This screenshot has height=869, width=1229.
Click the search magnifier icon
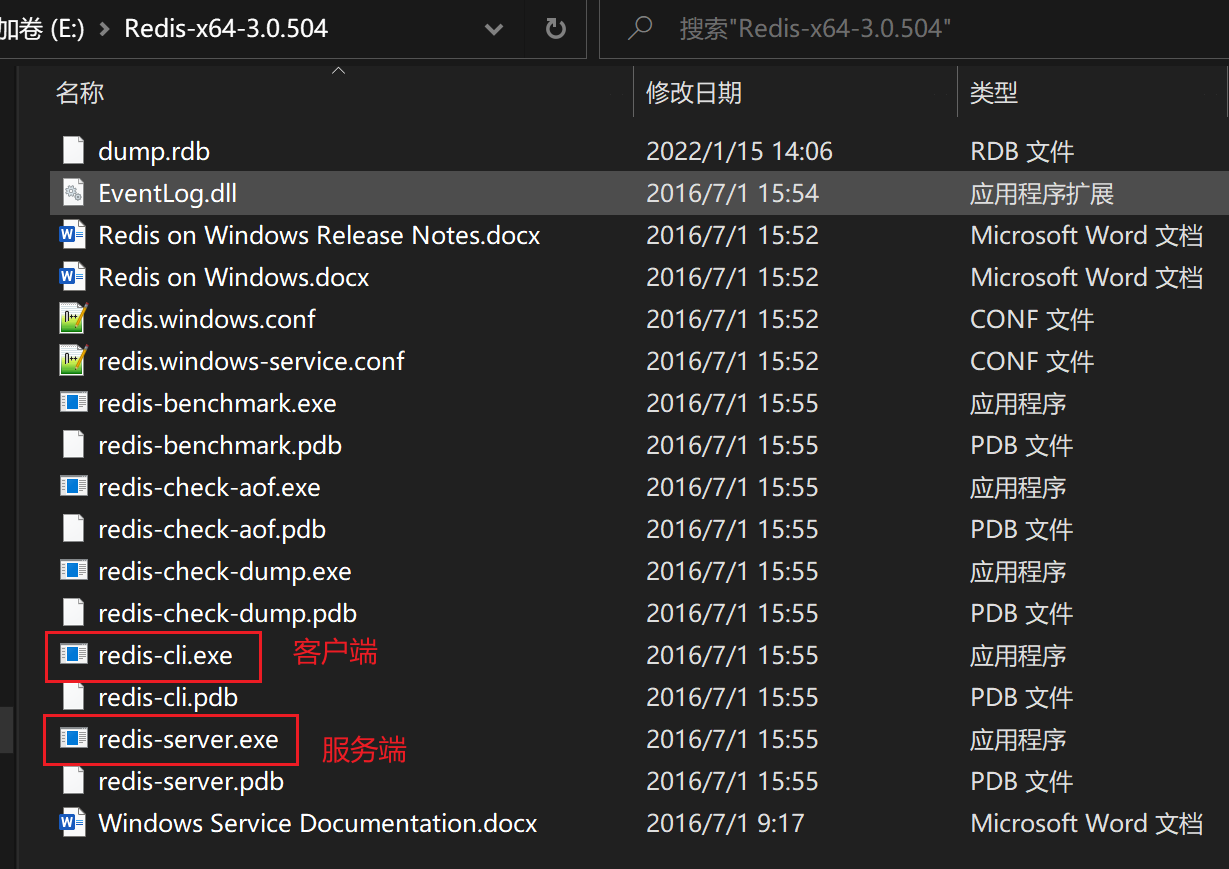tap(639, 29)
